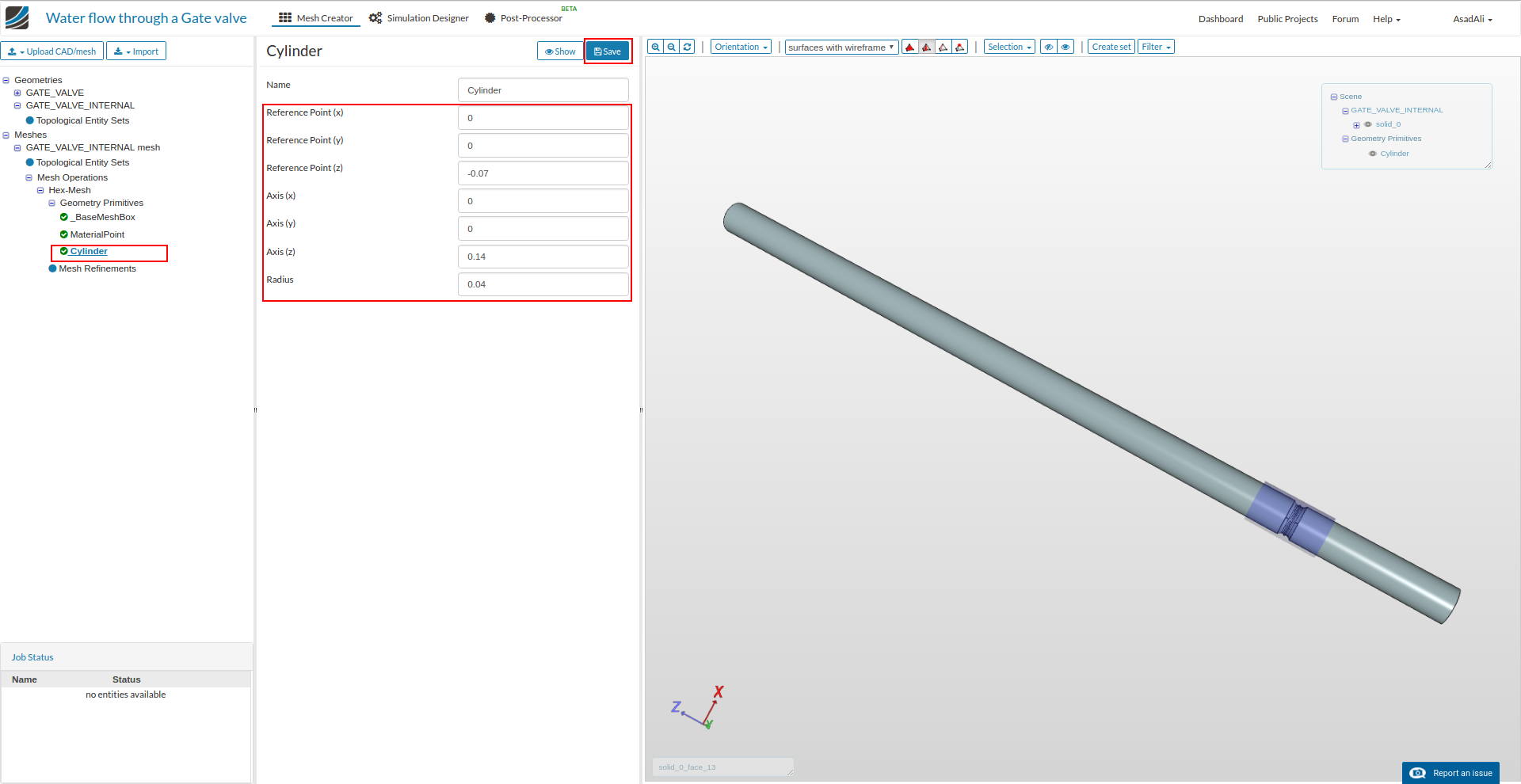
Task: Click the Job Status panel header
Action: pos(127,657)
